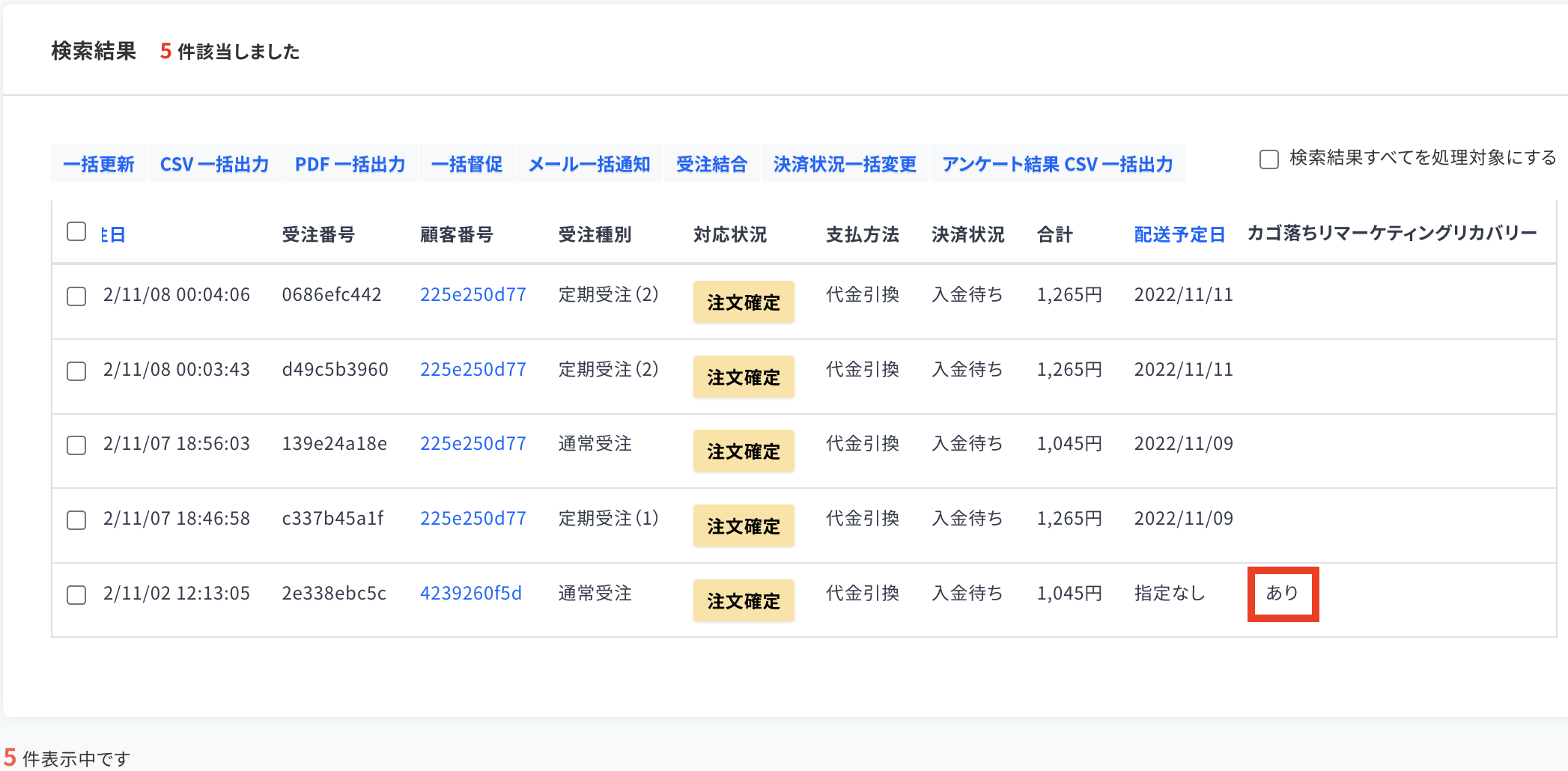Screen dimensions: 1568x771
Task: Click 注文確定 status in order d49c5b3960 row
Action: pos(744,377)
